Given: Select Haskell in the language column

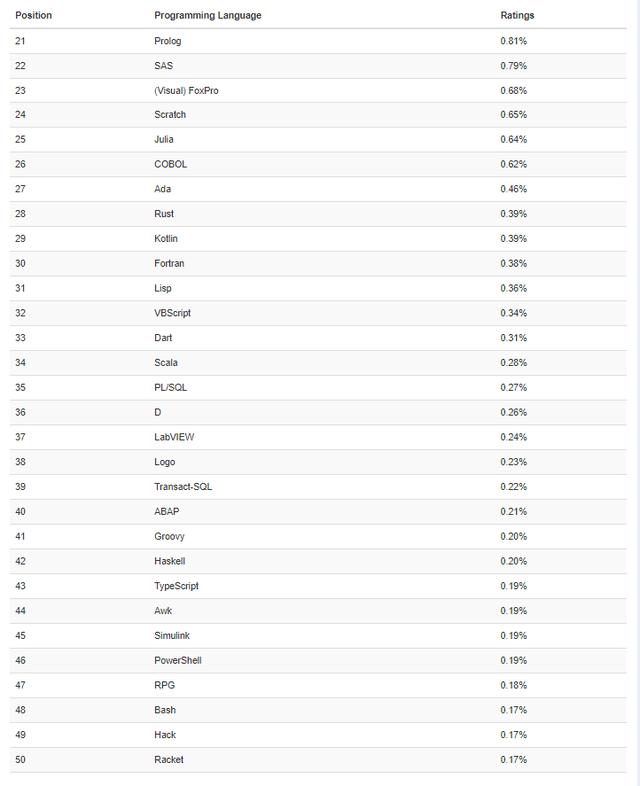Looking at the screenshot, I should (x=170, y=561).
